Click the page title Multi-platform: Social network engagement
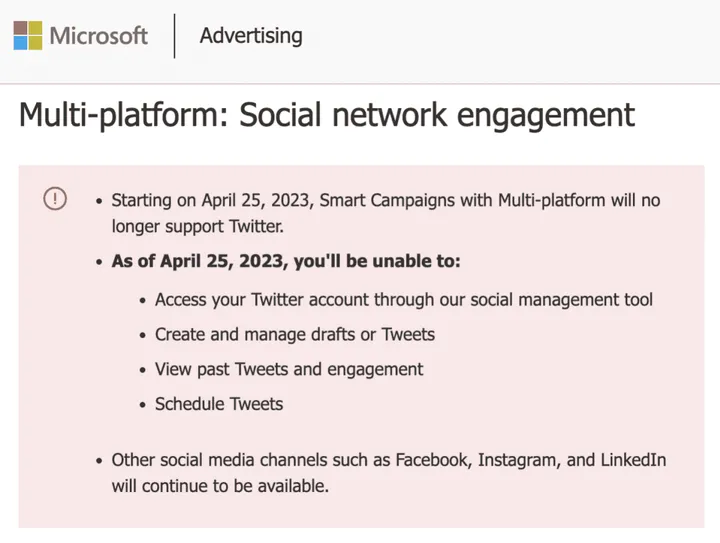The height and width of the screenshot is (543, 720). (x=327, y=115)
